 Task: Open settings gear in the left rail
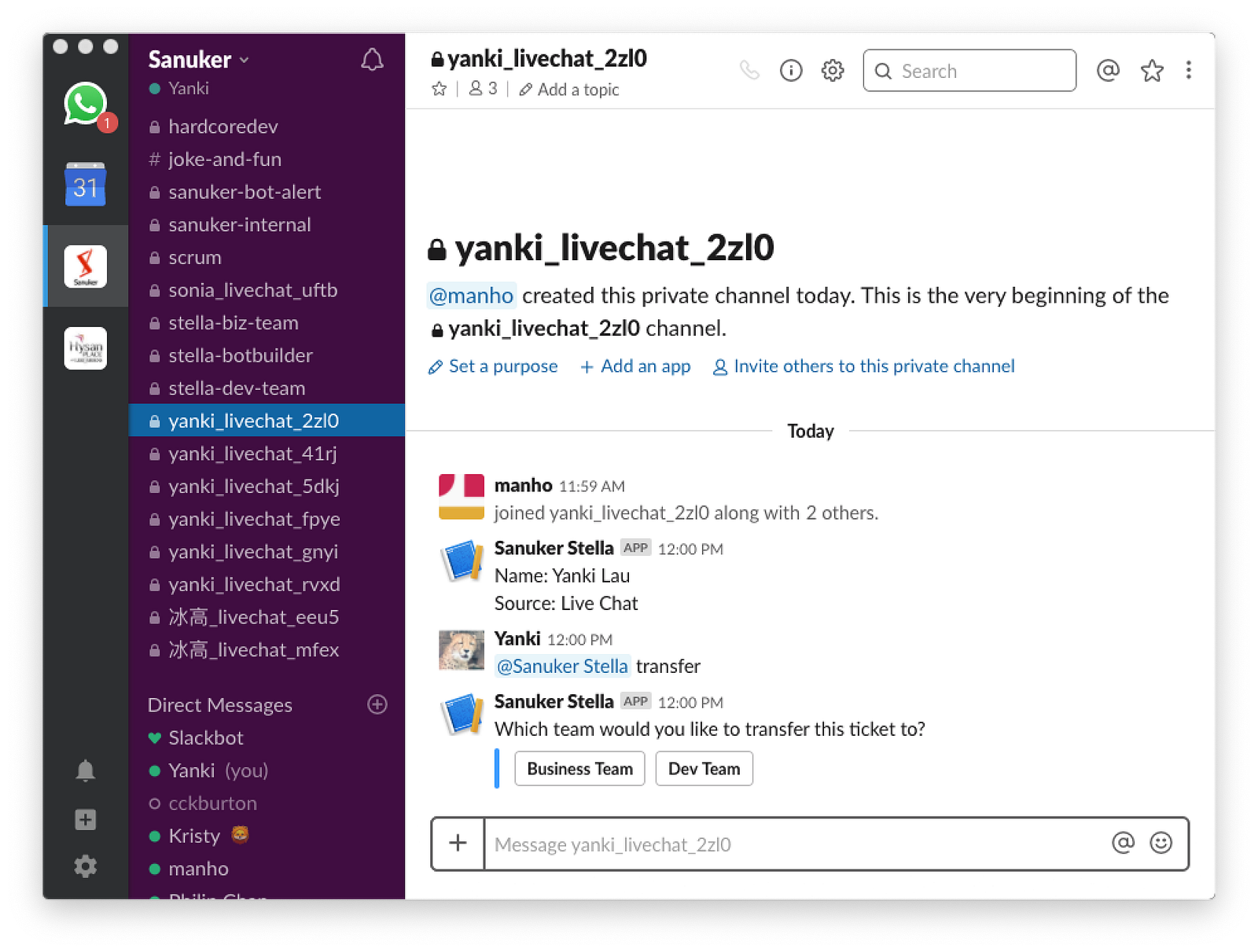point(85,866)
